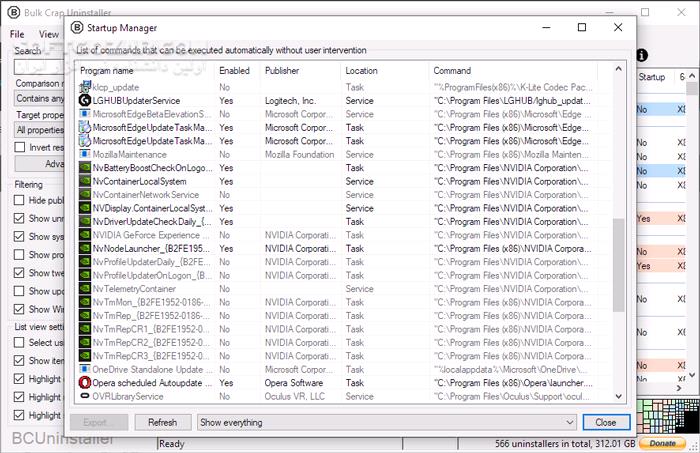
Task: Click the NvContainerNetworkService NVIDIA icon
Action: [85, 195]
